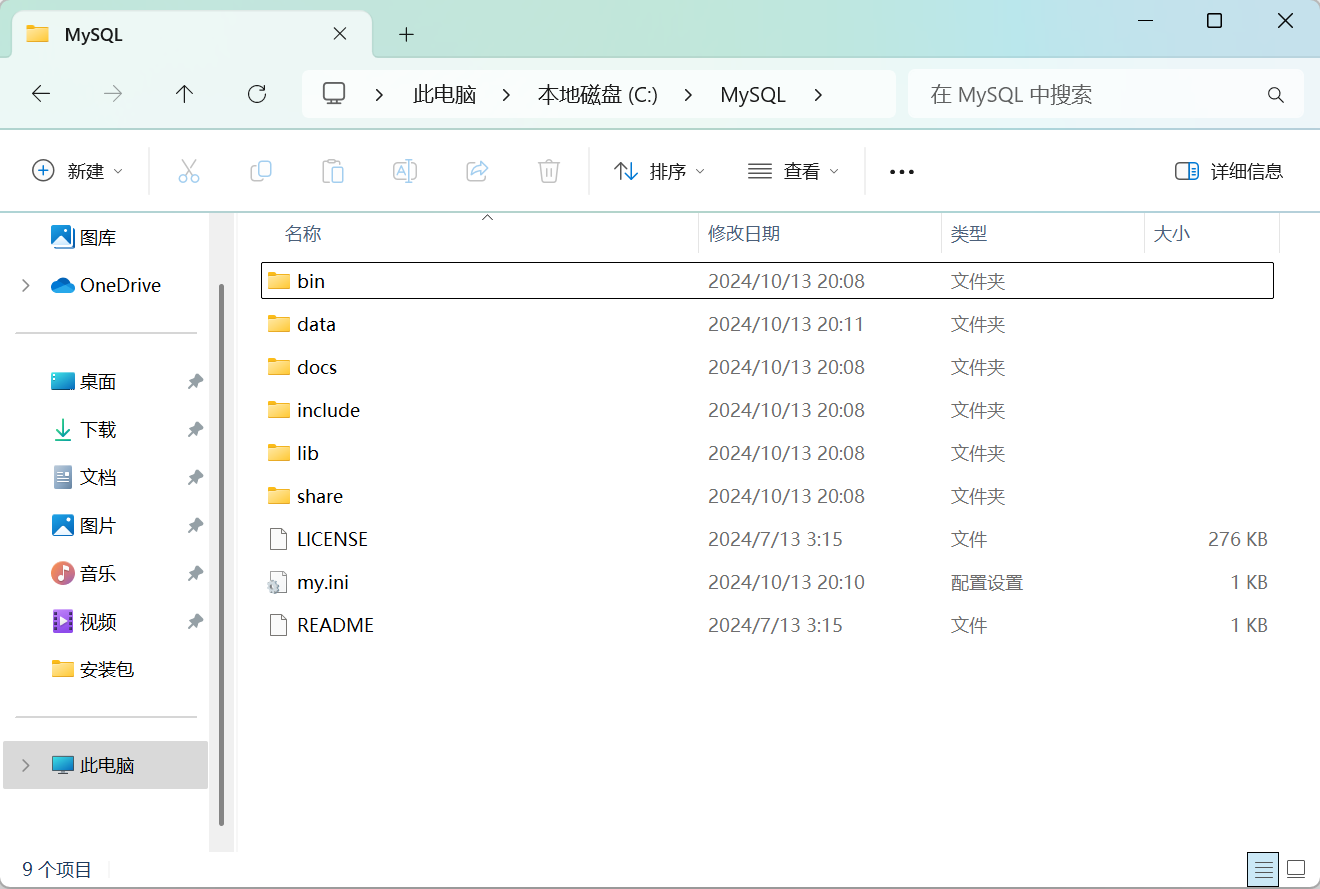1320x889 pixels.
Task: Click the Rename icon in toolbar
Action: (x=405, y=171)
